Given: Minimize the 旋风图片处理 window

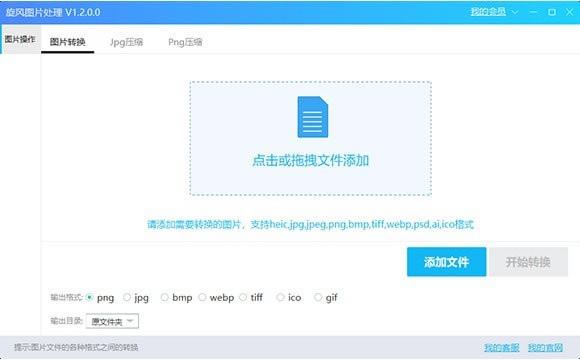Looking at the screenshot, I should [x=533, y=12].
